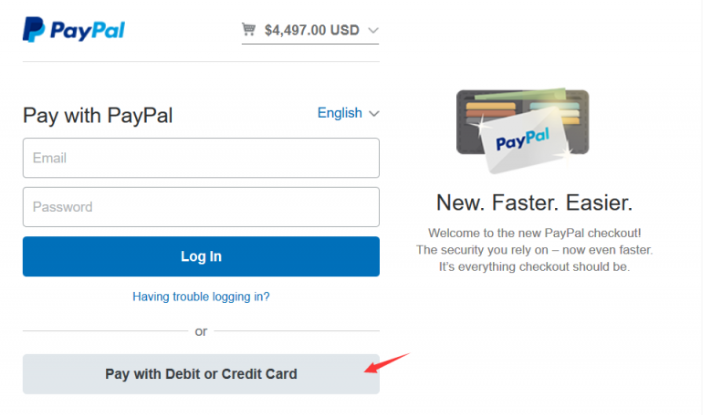Open the English language selector
Viewport: 703px width, 415px height.
pyautogui.click(x=348, y=113)
